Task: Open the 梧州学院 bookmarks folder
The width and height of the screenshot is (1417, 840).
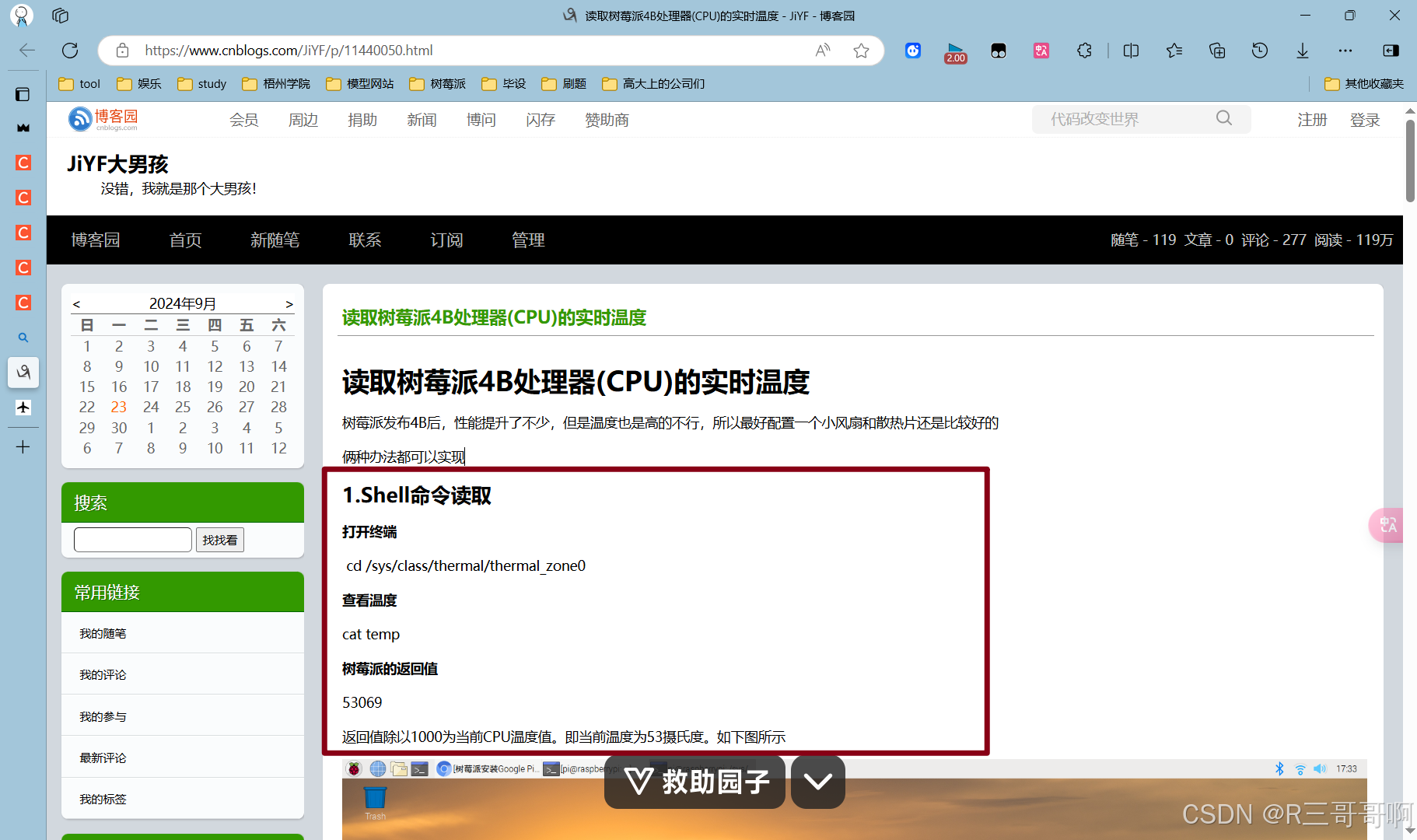Action: click(276, 84)
